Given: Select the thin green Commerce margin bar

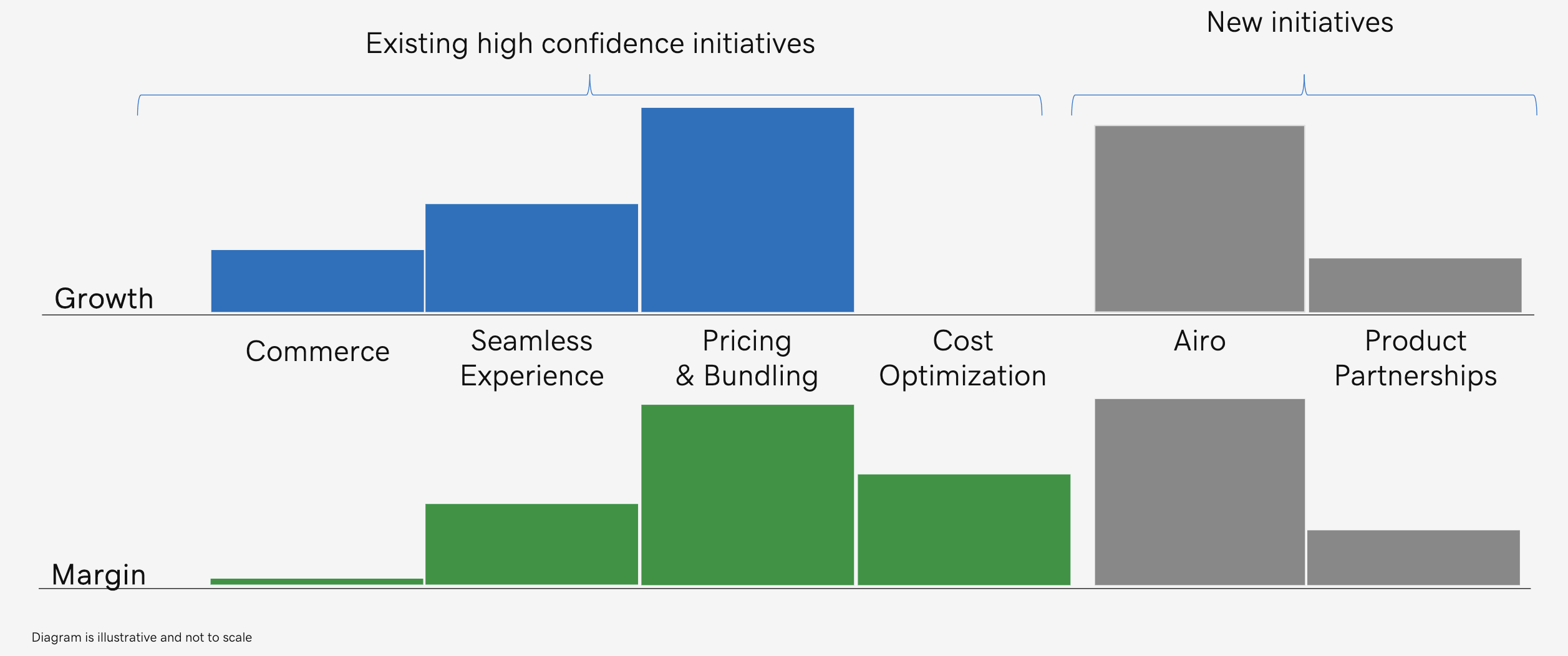Looking at the screenshot, I should tap(317, 581).
